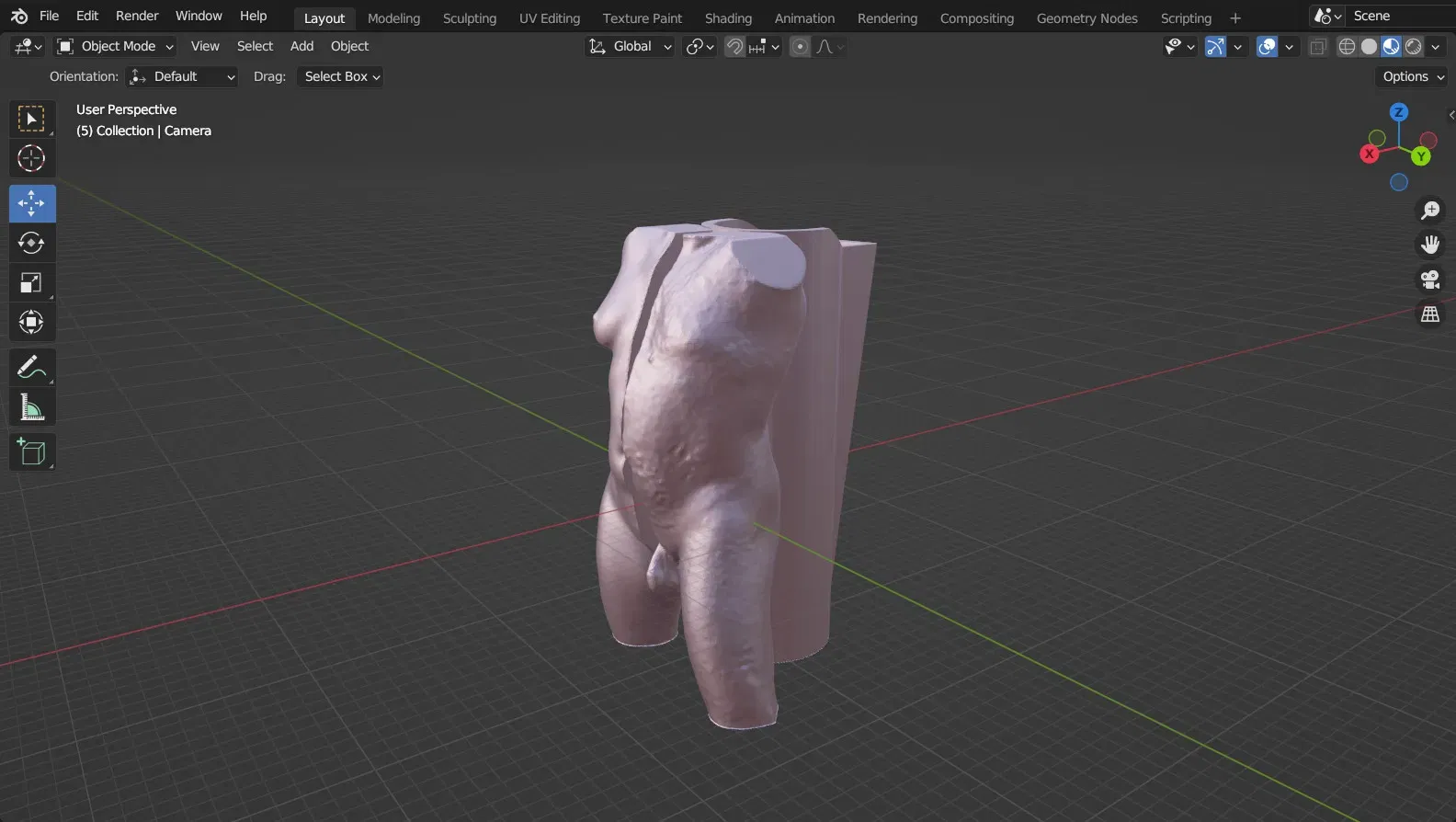Image resolution: width=1456 pixels, height=822 pixels.
Task: Click the zoom view magnifier icon
Action: (x=1430, y=211)
